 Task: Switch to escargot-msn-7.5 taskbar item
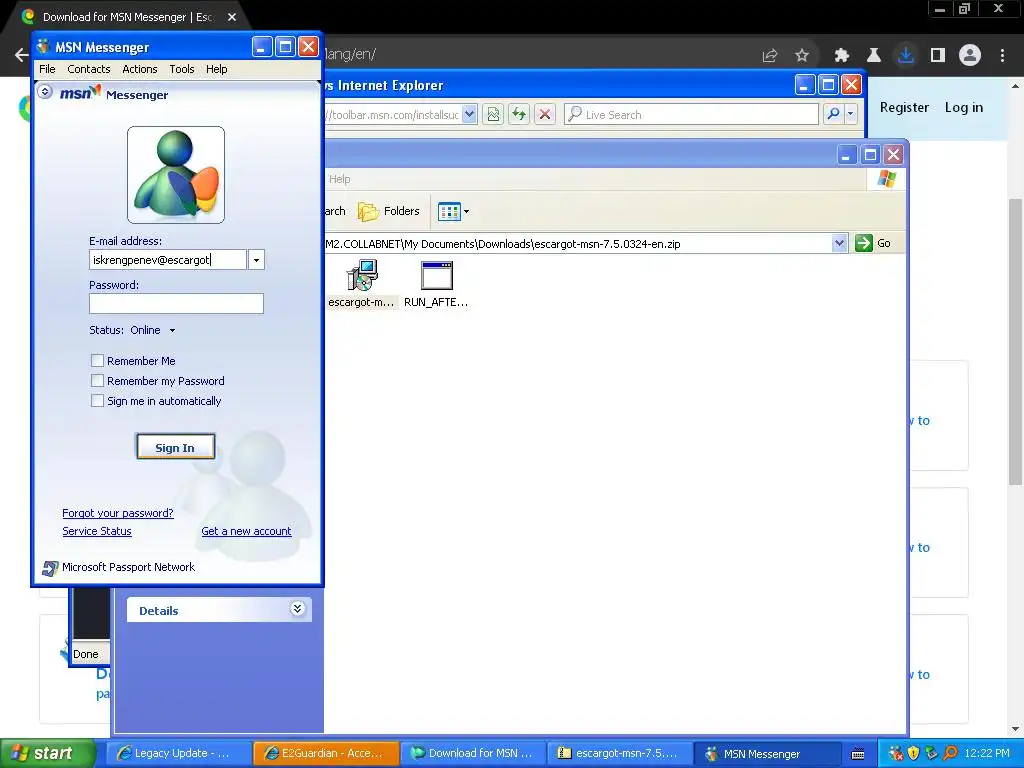(x=619, y=753)
